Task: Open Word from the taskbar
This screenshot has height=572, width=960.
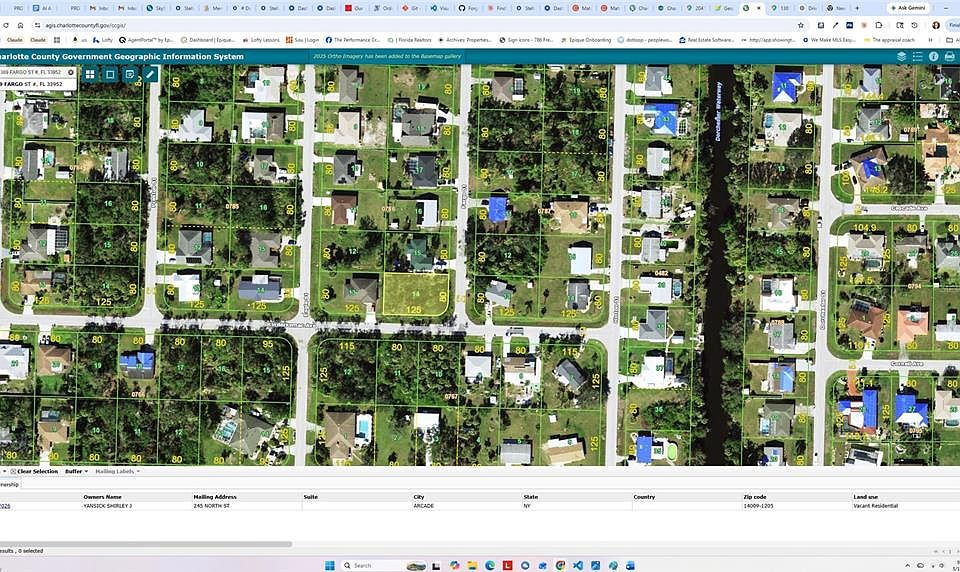Action: coord(630,565)
